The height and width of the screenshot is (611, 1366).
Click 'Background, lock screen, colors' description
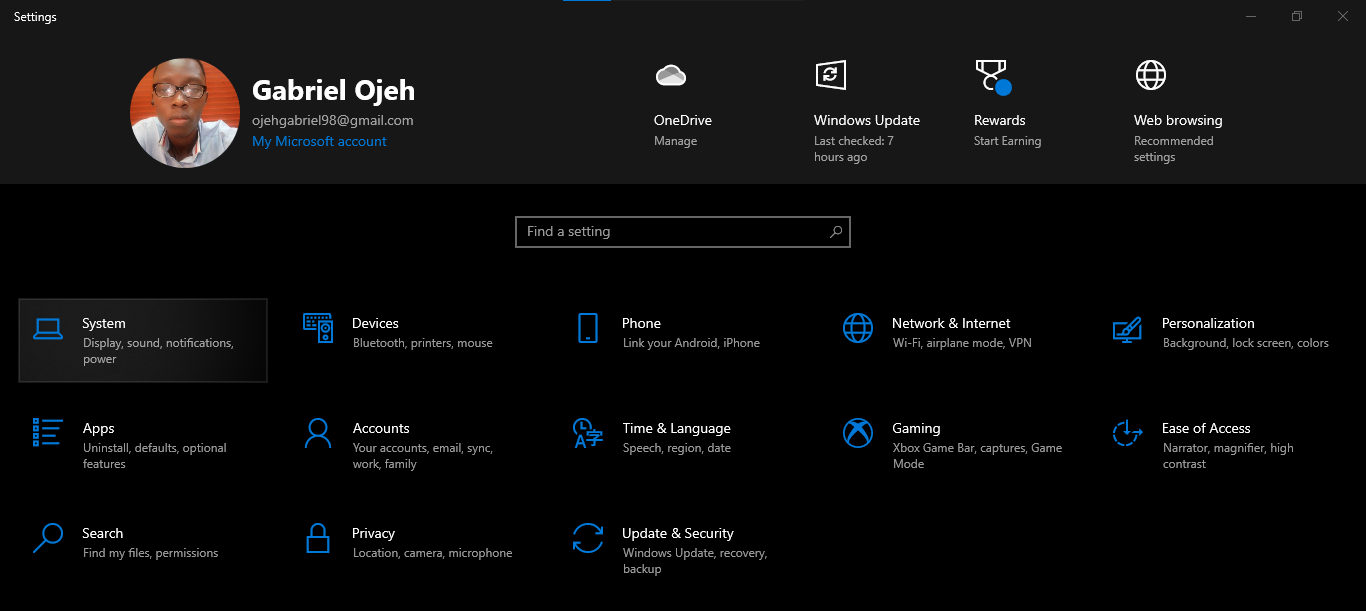point(1246,344)
